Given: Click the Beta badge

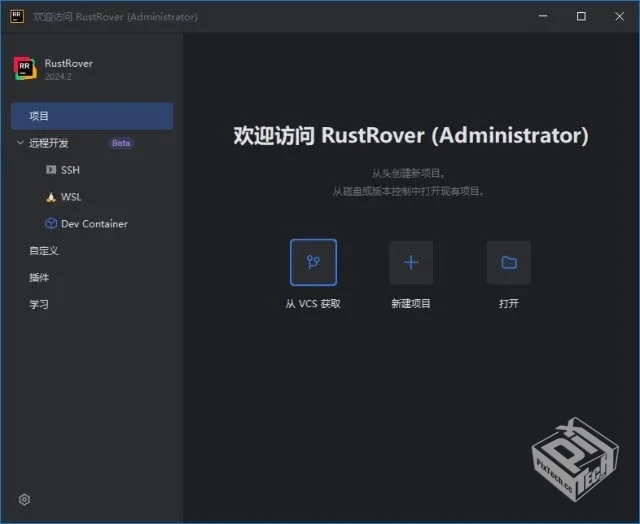Looking at the screenshot, I should 121,143.
